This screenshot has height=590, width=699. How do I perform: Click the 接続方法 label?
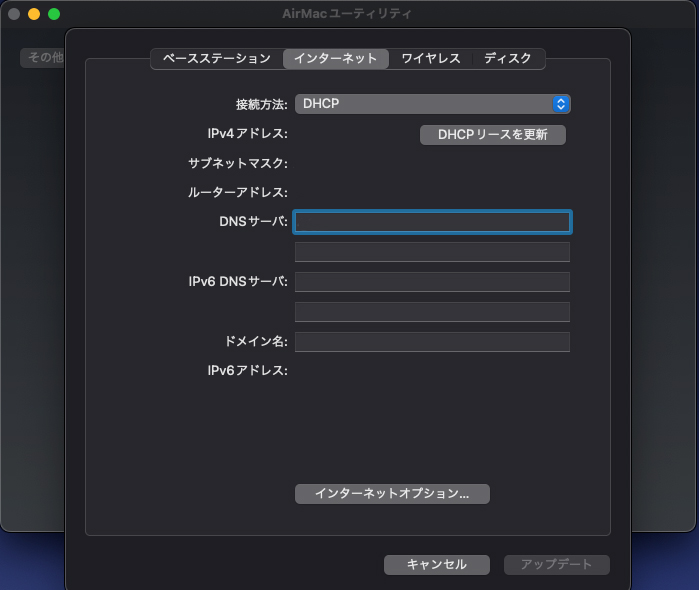coord(262,104)
